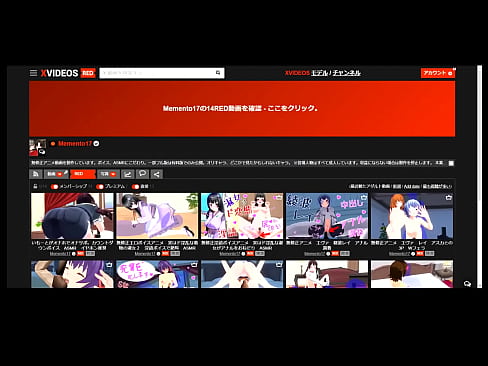Viewport: 488px width, 366px height.
Task: Open the チャンネル link in header
Action: [347, 73]
